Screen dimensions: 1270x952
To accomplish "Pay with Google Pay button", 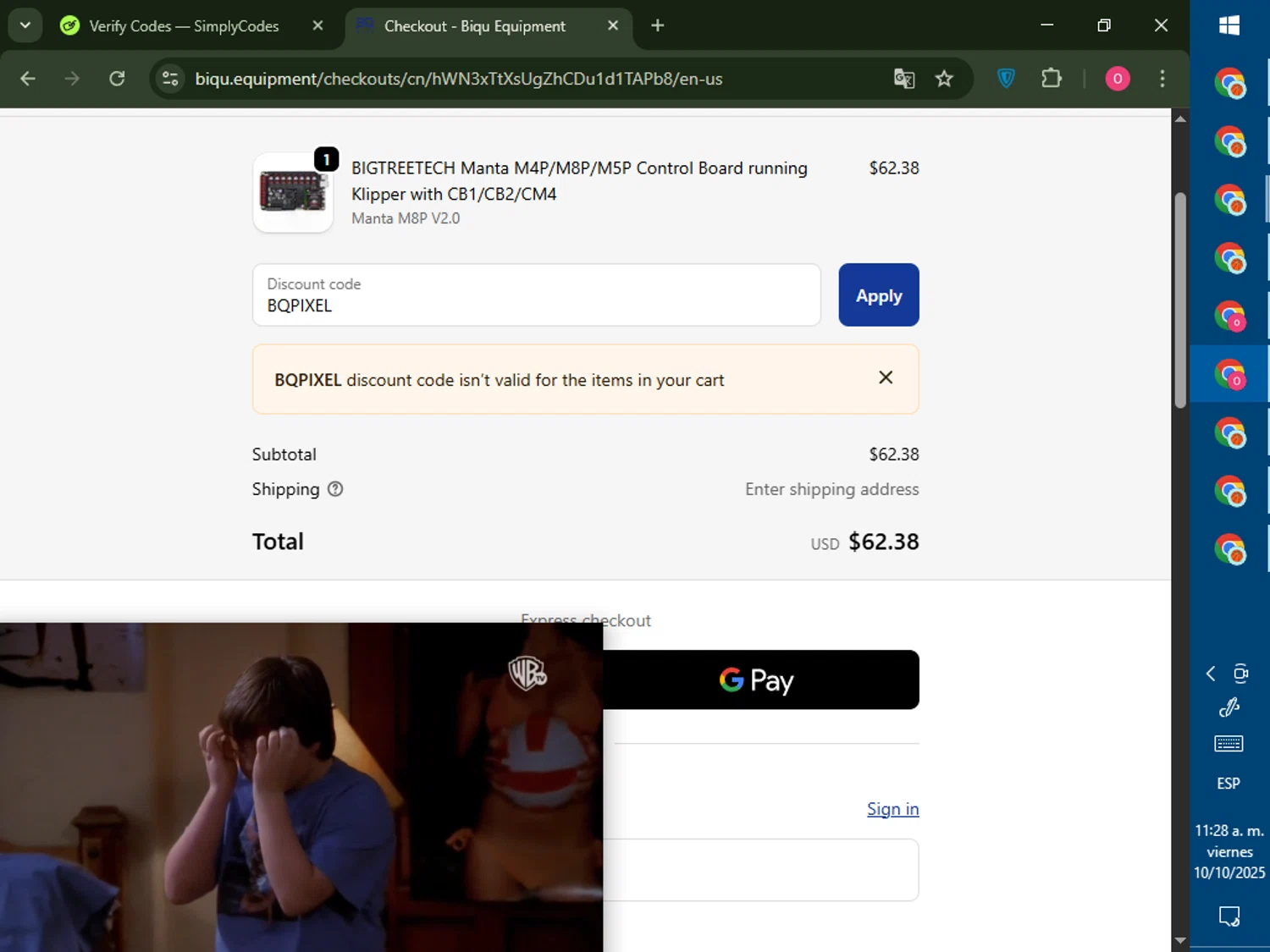I will [x=761, y=680].
